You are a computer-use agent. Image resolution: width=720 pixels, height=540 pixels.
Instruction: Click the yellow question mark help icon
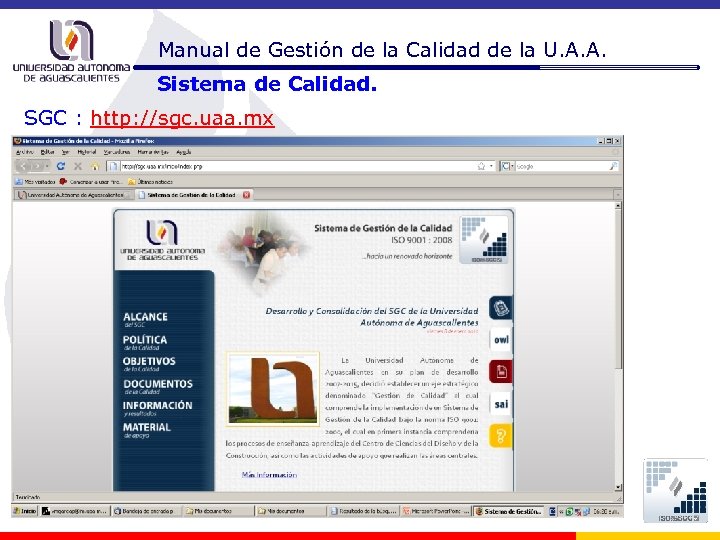(501, 436)
